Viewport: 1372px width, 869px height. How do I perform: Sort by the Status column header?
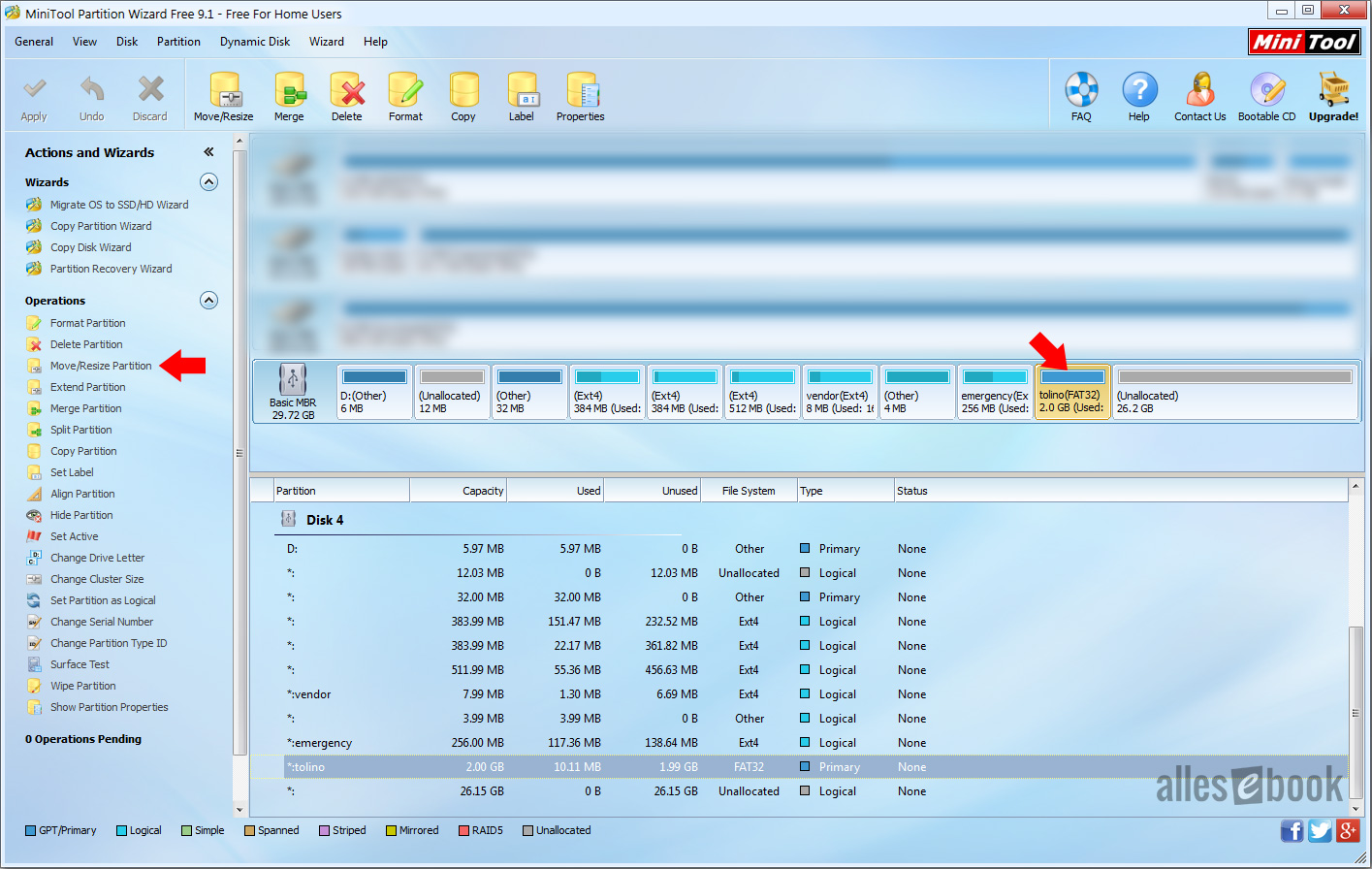[1121, 491]
